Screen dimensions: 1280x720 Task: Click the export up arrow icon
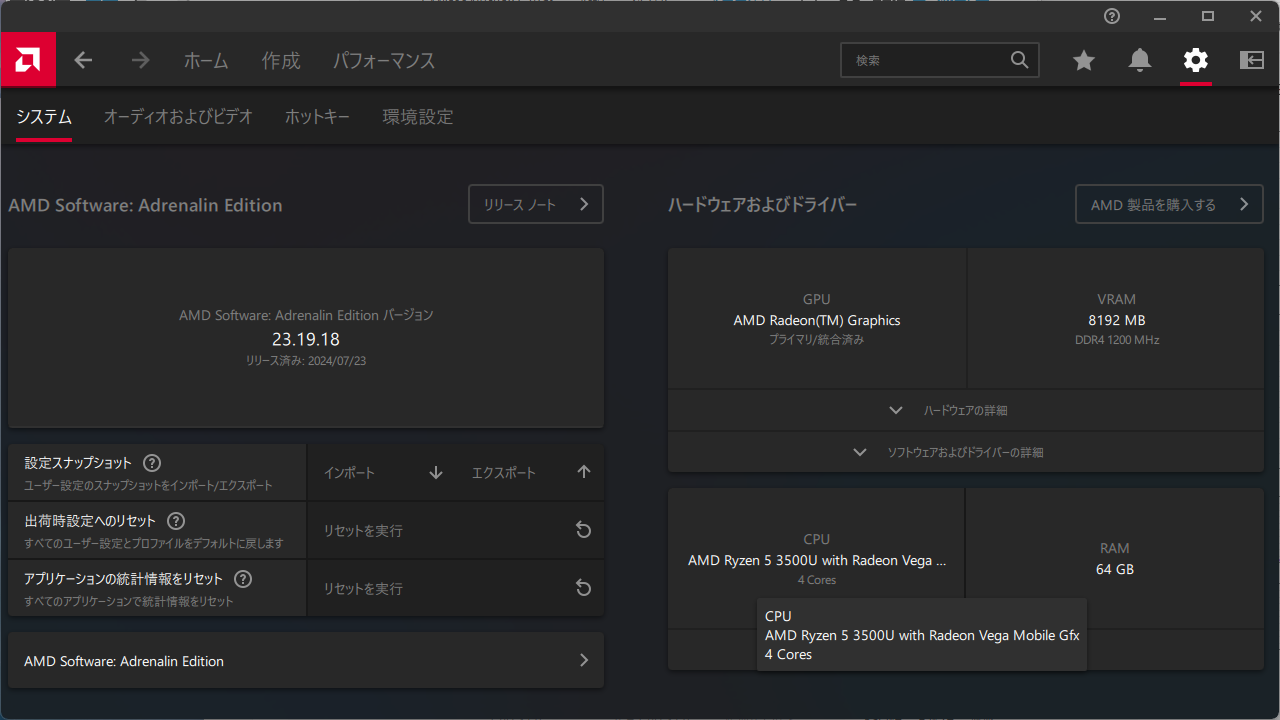[584, 473]
